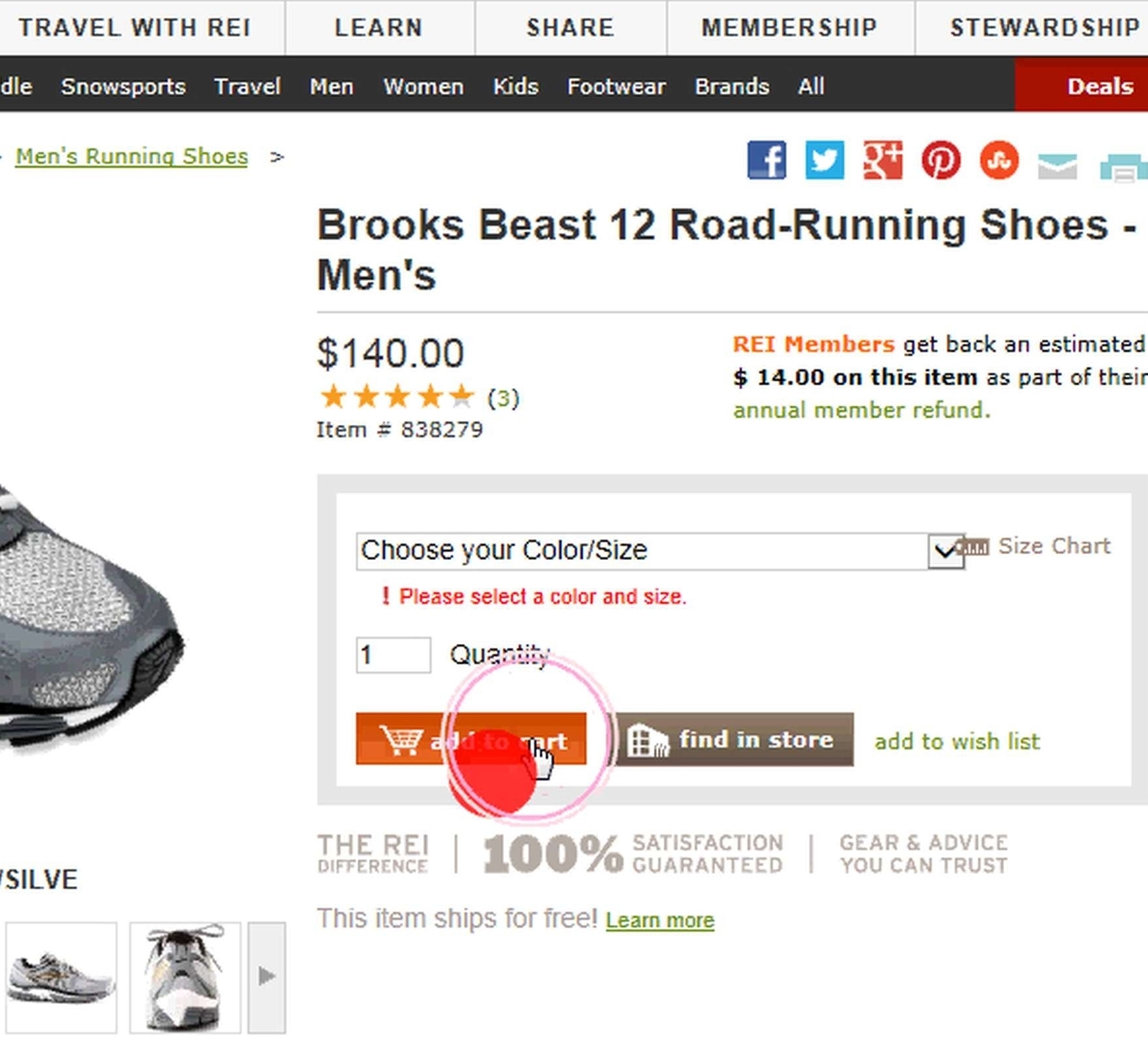Pin product on Pinterest
This screenshot has width=1148, height=1056.
coord(940,160)
